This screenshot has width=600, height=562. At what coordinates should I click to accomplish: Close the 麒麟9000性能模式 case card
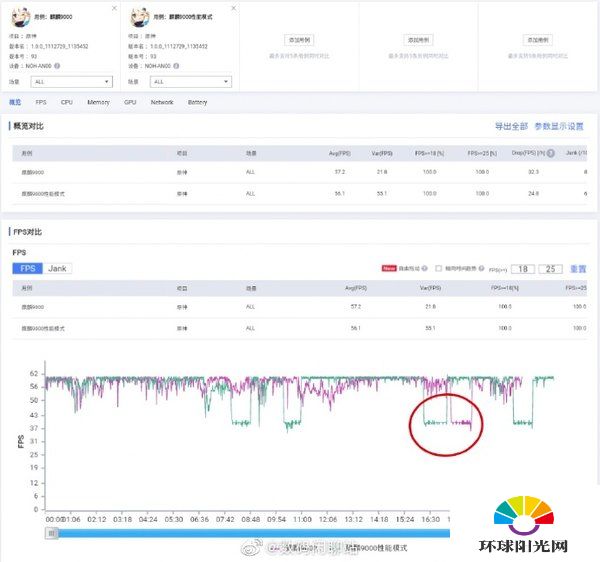[233, 8]
